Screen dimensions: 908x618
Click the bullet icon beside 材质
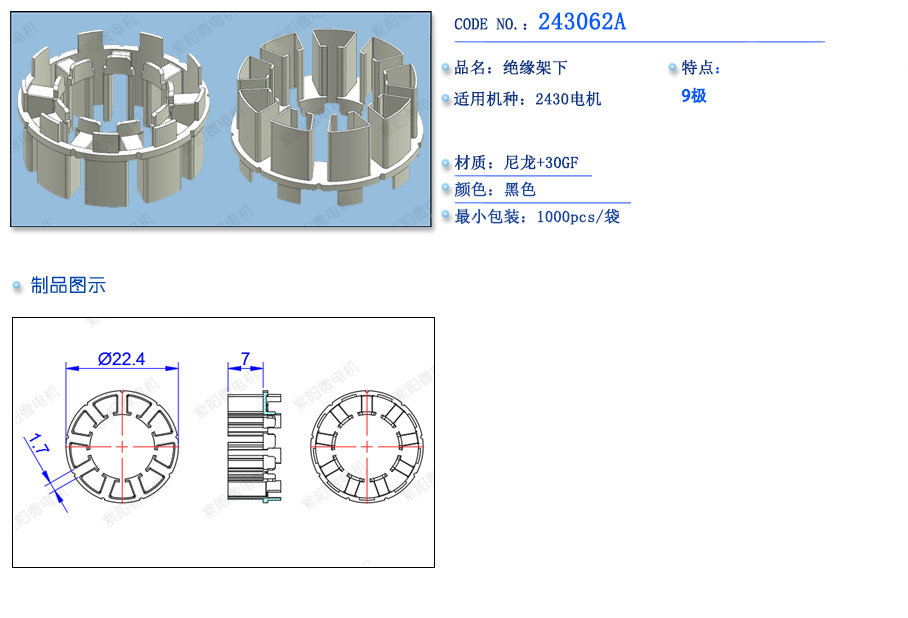446,163
